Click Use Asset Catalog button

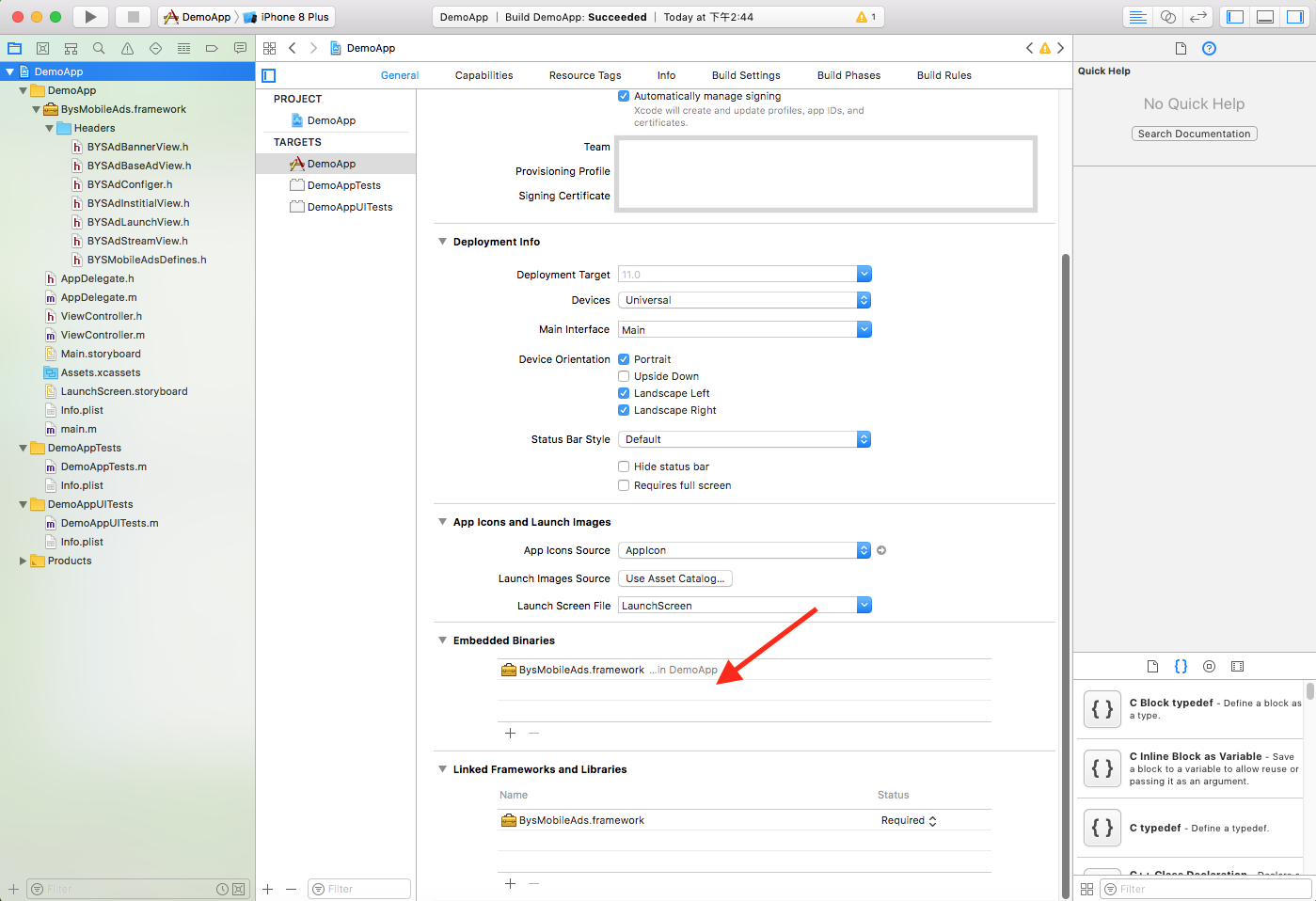click(675, 578)
